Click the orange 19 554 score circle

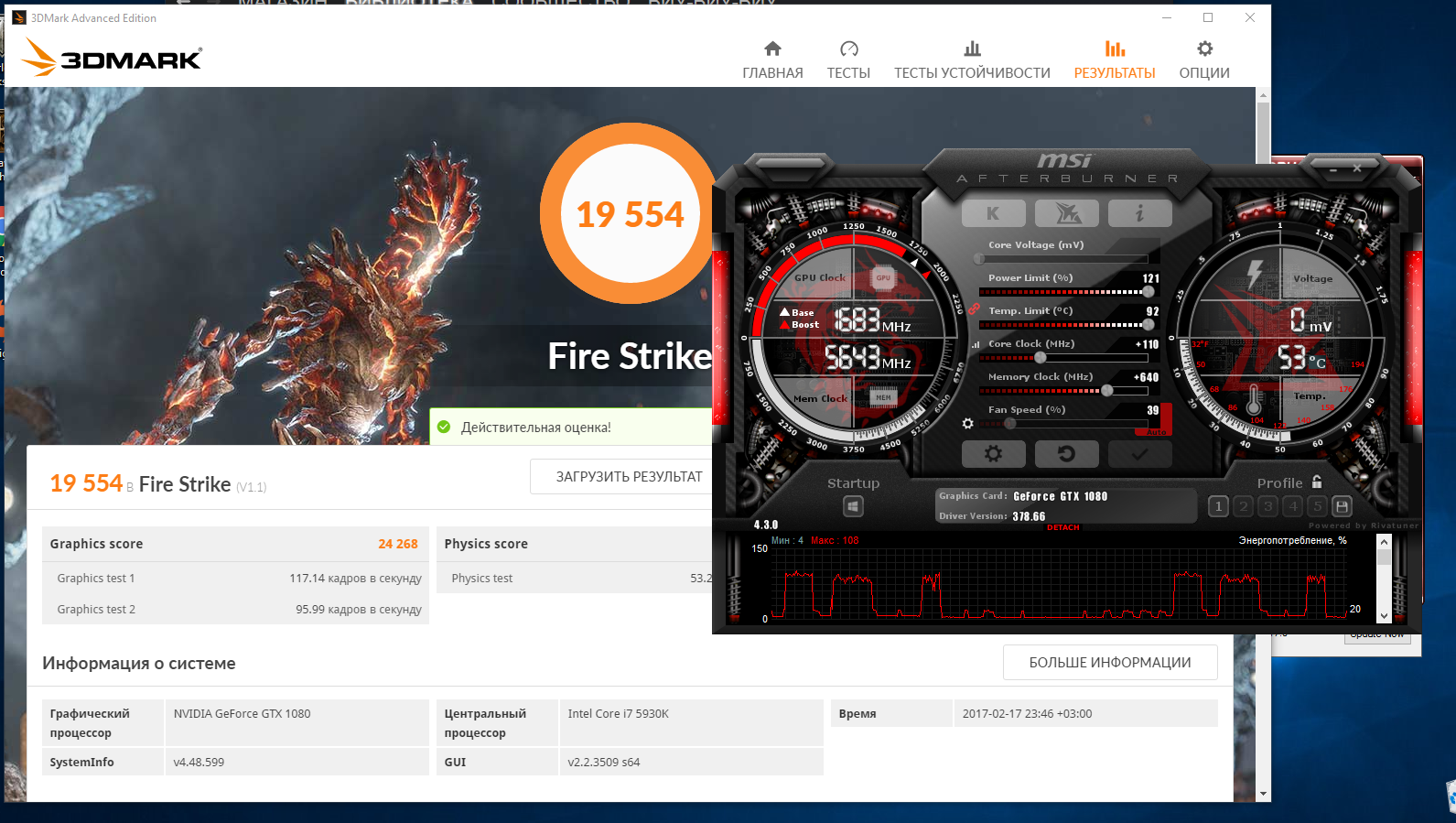pos(630,214)
